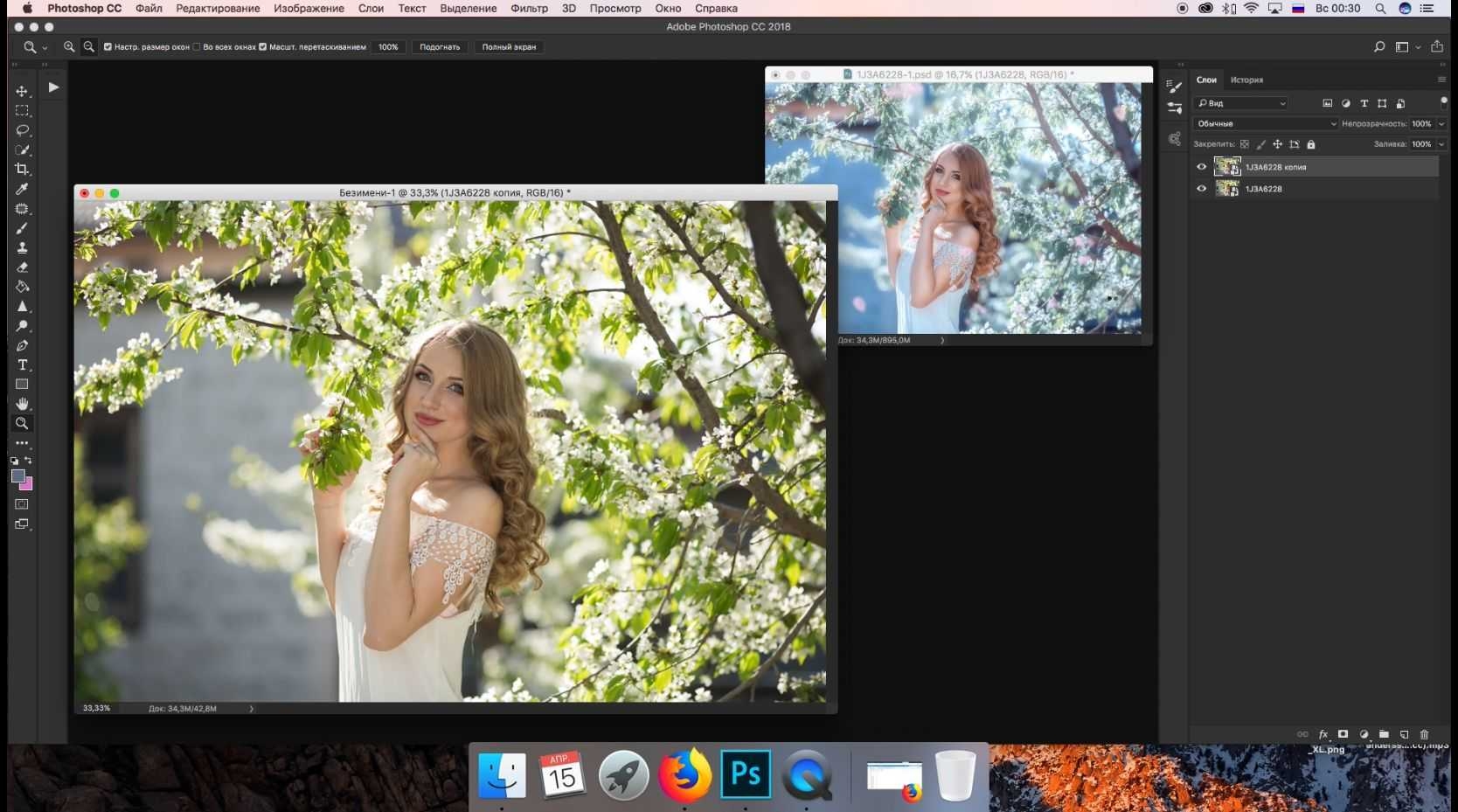Image resolution: width=1458 pixels, height=812 pixels.
Task: Click the opacity value field showing 100%
Action: [x=1422, y=124]
